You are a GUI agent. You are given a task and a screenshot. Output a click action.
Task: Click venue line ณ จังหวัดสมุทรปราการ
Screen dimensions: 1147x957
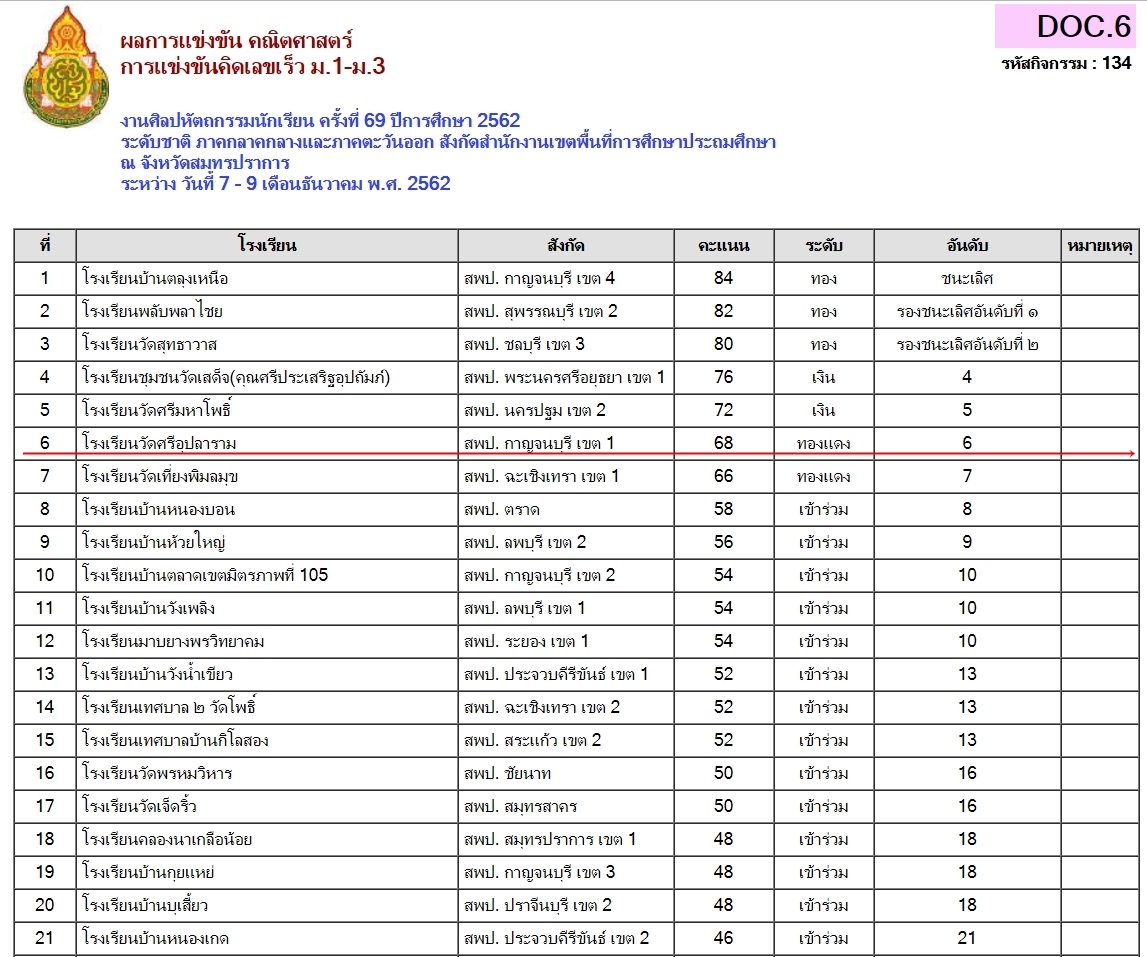(206, 162)
